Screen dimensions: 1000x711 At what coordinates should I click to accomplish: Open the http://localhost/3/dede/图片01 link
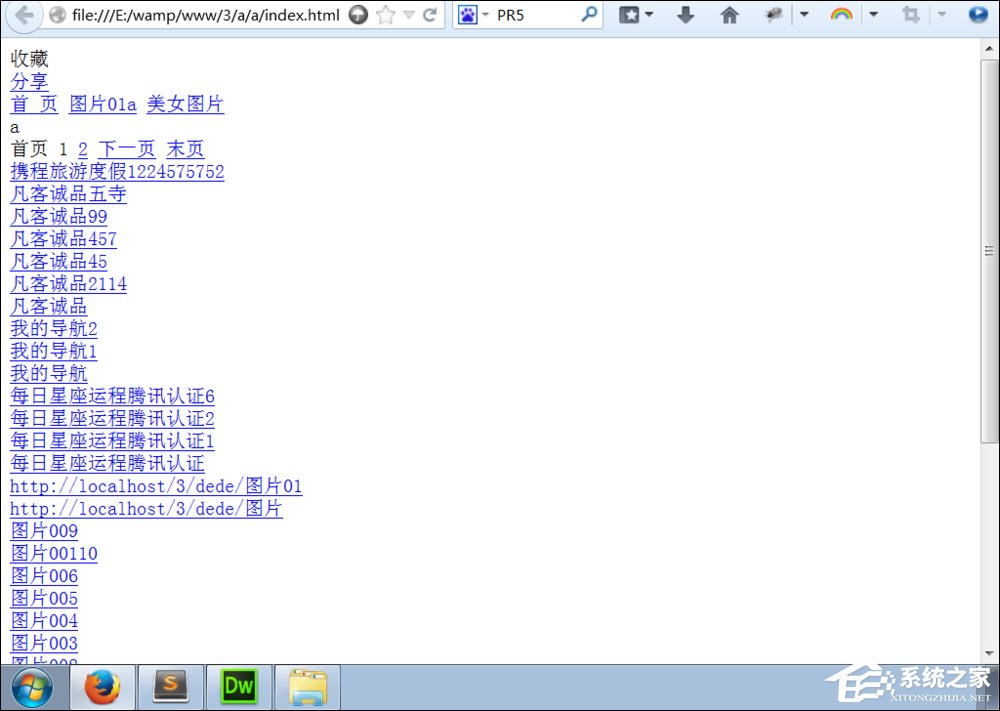(x=155, y=486)
